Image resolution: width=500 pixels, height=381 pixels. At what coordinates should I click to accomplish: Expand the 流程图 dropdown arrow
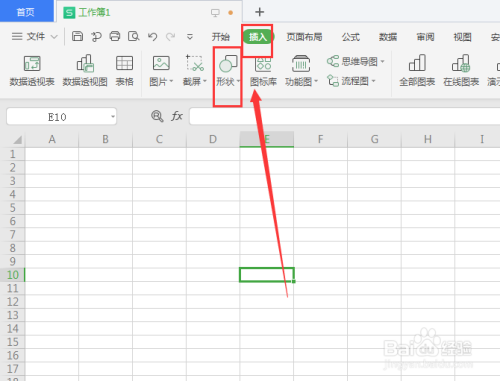coord(373,81)
